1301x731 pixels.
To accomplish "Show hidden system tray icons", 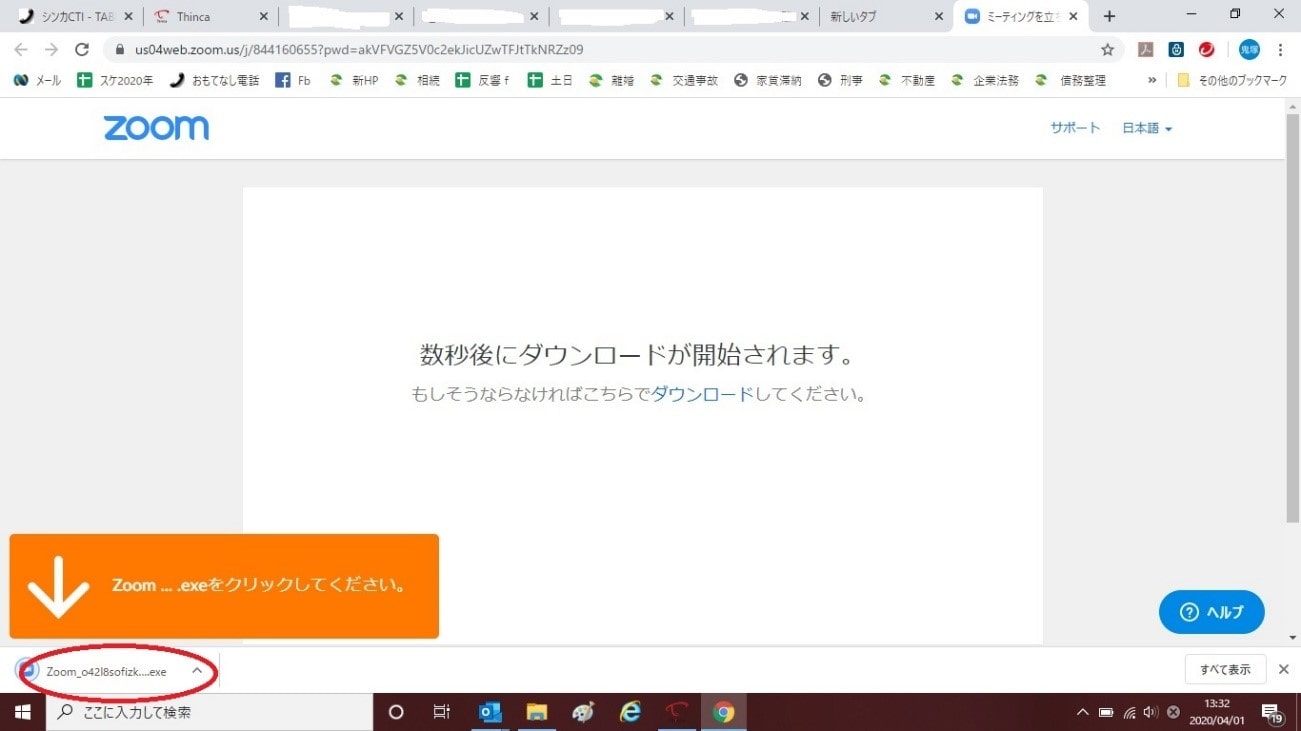I will (1083, 712).
